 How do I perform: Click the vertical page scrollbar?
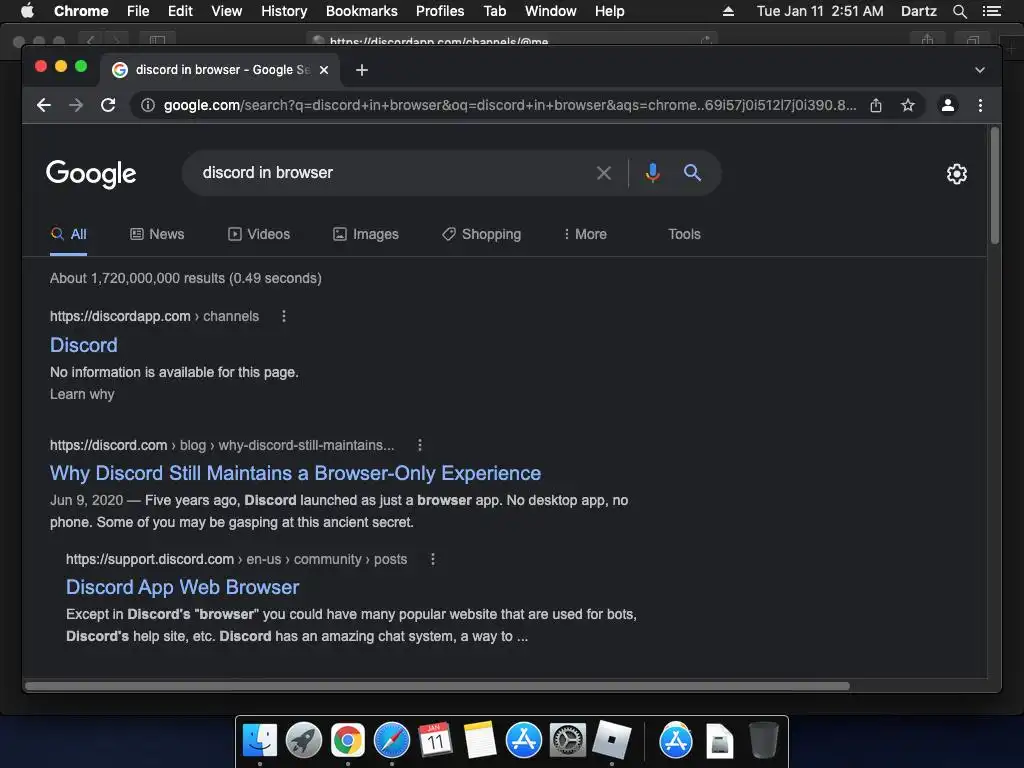pyautogui.click(x=995, y=185)
